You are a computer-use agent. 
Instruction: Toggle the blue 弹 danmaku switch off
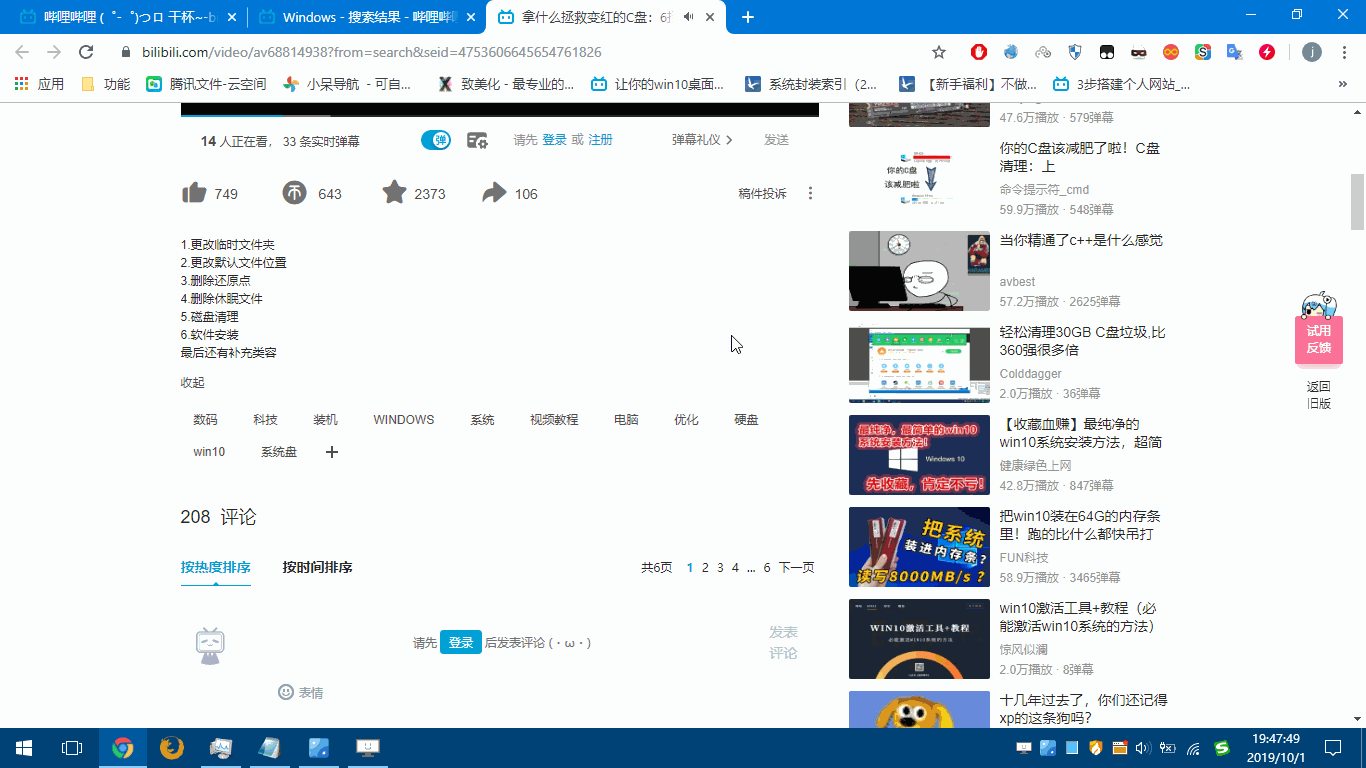[x=435, y=140]
